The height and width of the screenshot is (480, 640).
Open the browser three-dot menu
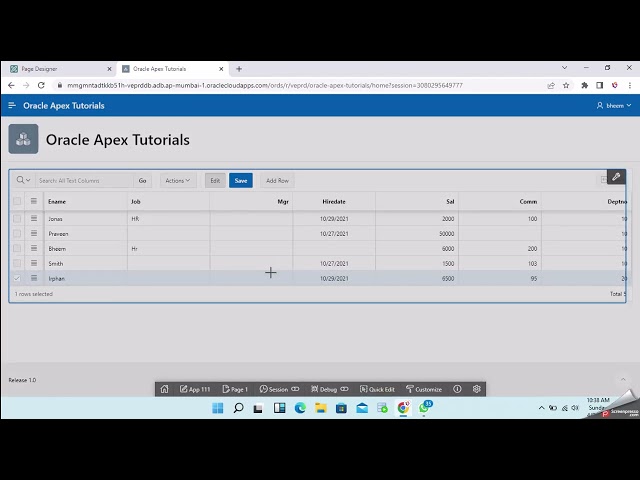pyautogui.click(x=630, y=85)
